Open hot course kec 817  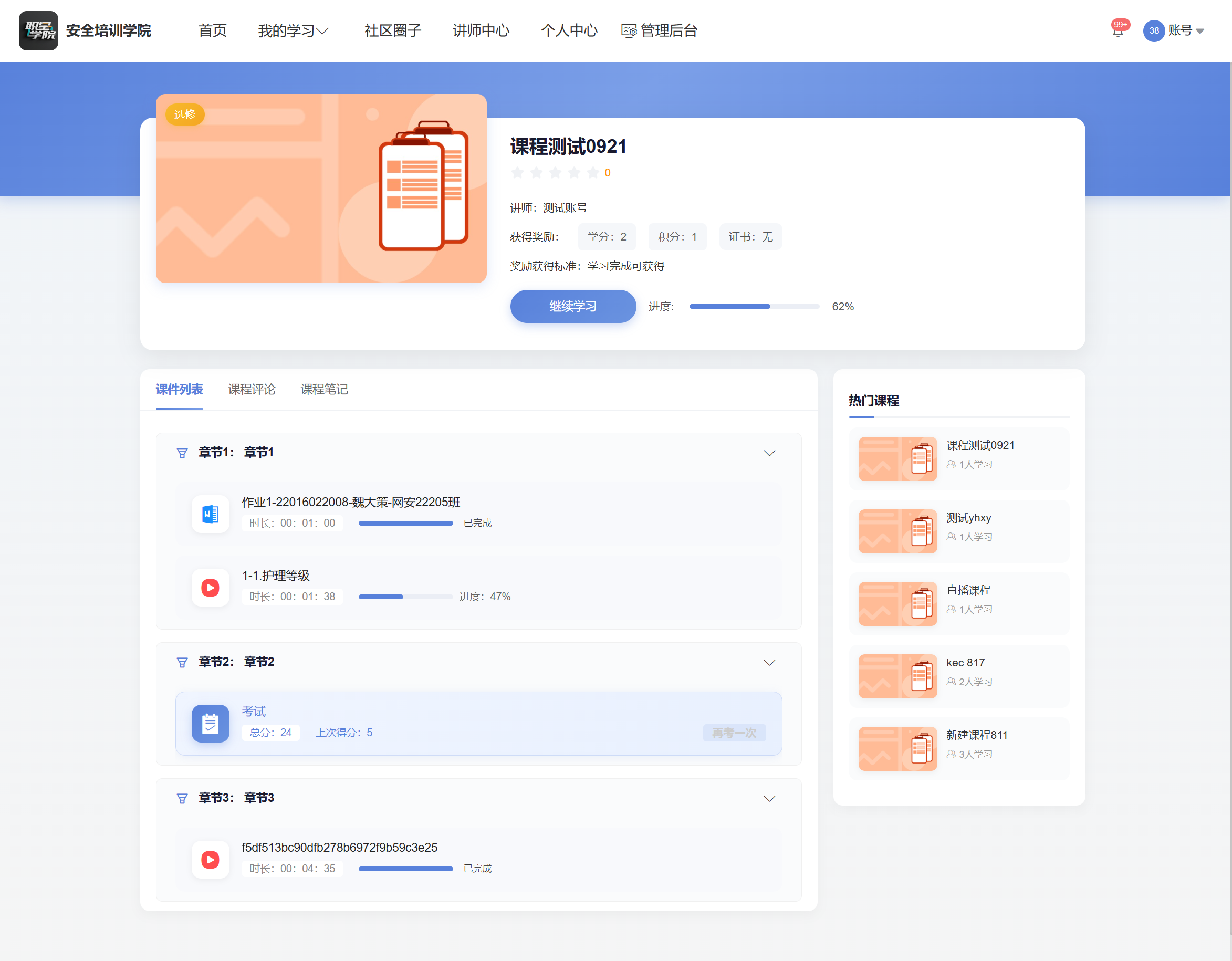point(959,676)
